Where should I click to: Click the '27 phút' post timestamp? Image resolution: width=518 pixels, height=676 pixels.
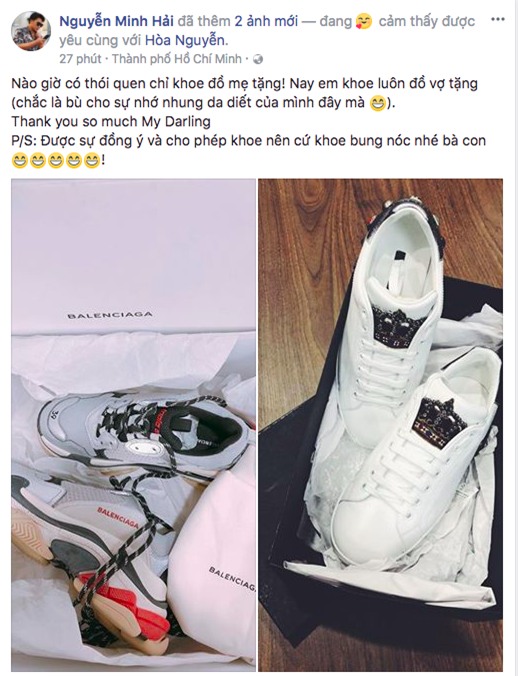pos(80,59)
